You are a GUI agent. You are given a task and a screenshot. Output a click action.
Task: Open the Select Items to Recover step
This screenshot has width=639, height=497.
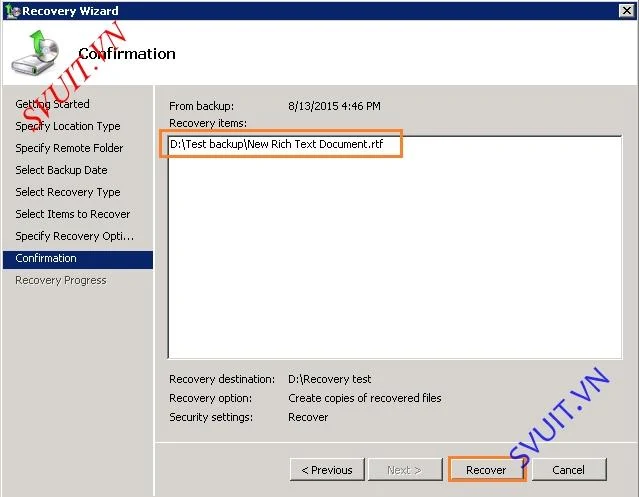(73, 214)
